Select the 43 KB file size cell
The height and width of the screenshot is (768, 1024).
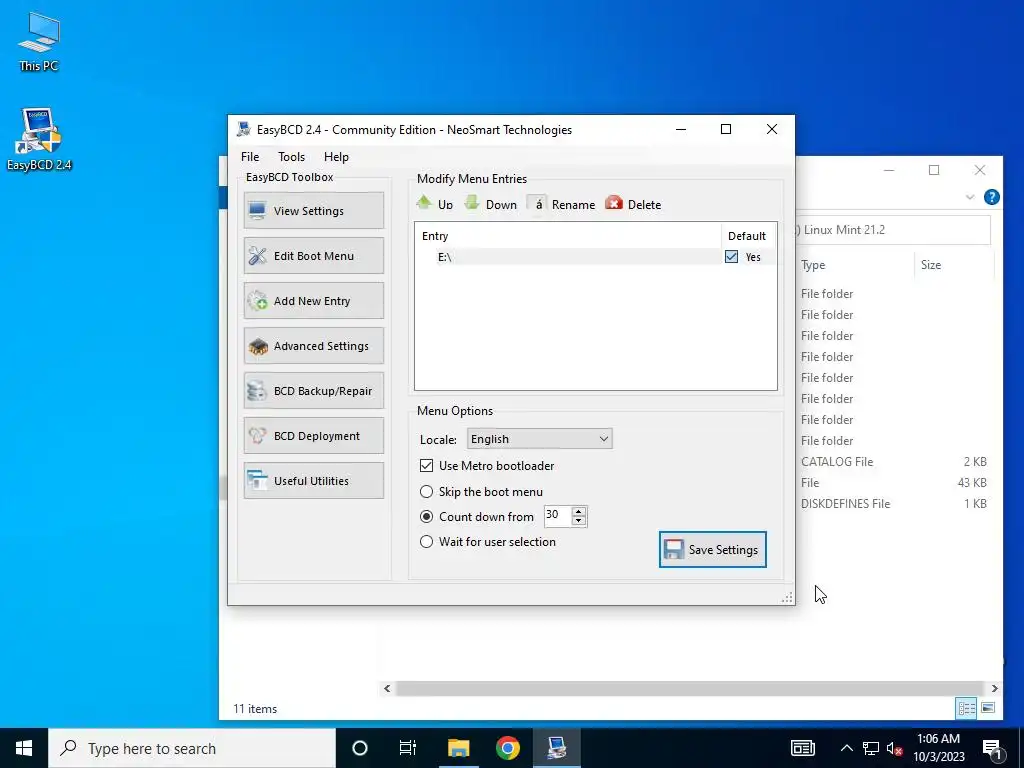[972, 483]
